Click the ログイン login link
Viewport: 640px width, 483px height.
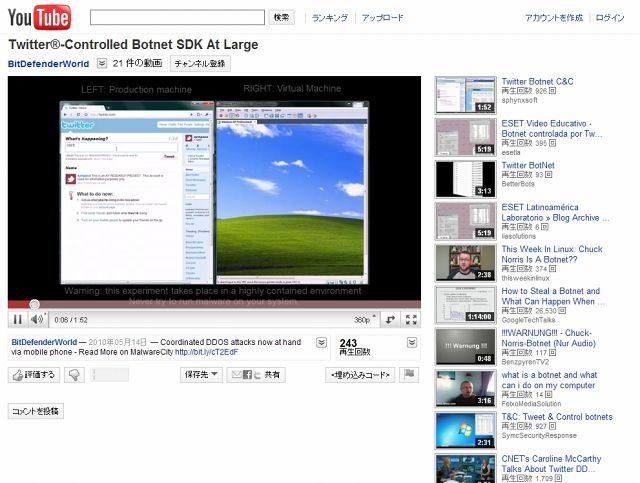pos(610,18)
